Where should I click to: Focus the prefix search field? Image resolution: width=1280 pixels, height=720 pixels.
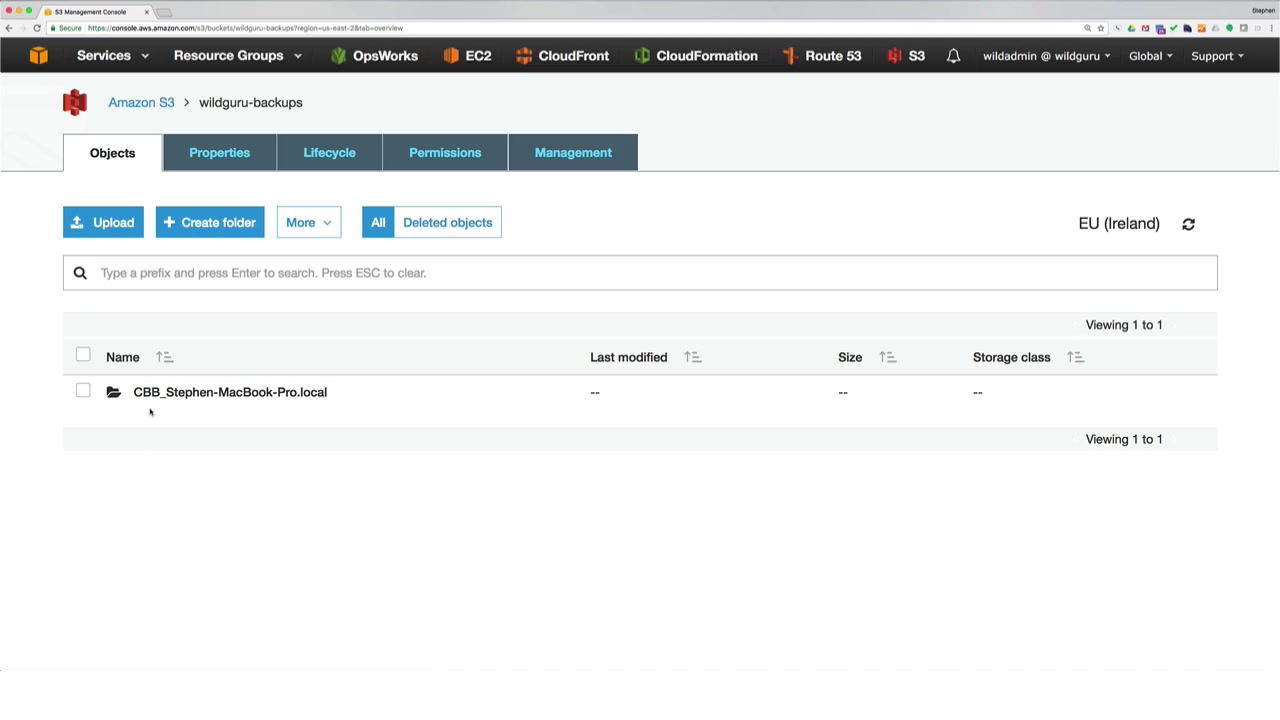click(640, 273)
